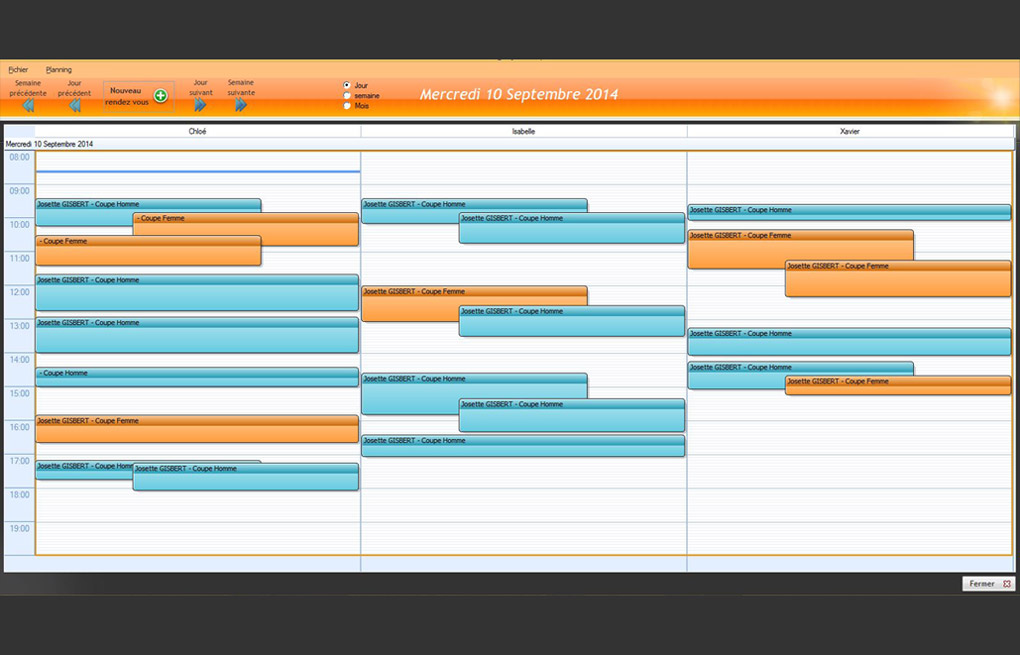Viewport: 1020px width, 655px height.
Task: Open the Fichier menu
Action: (x=18, y=70)
